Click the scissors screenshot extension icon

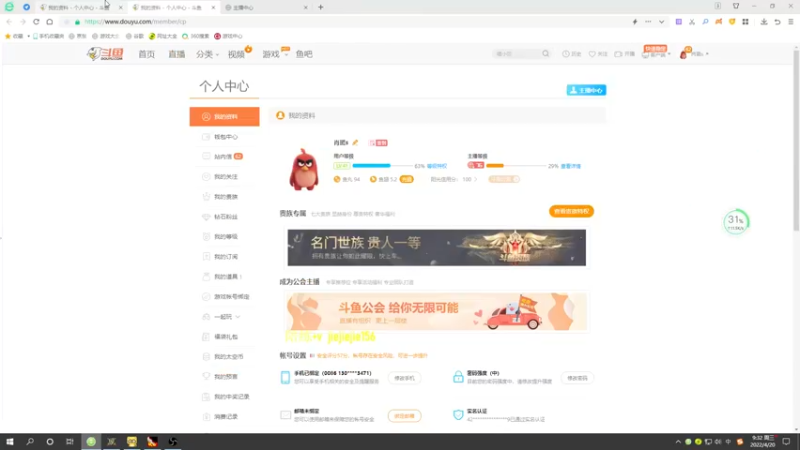692,22
